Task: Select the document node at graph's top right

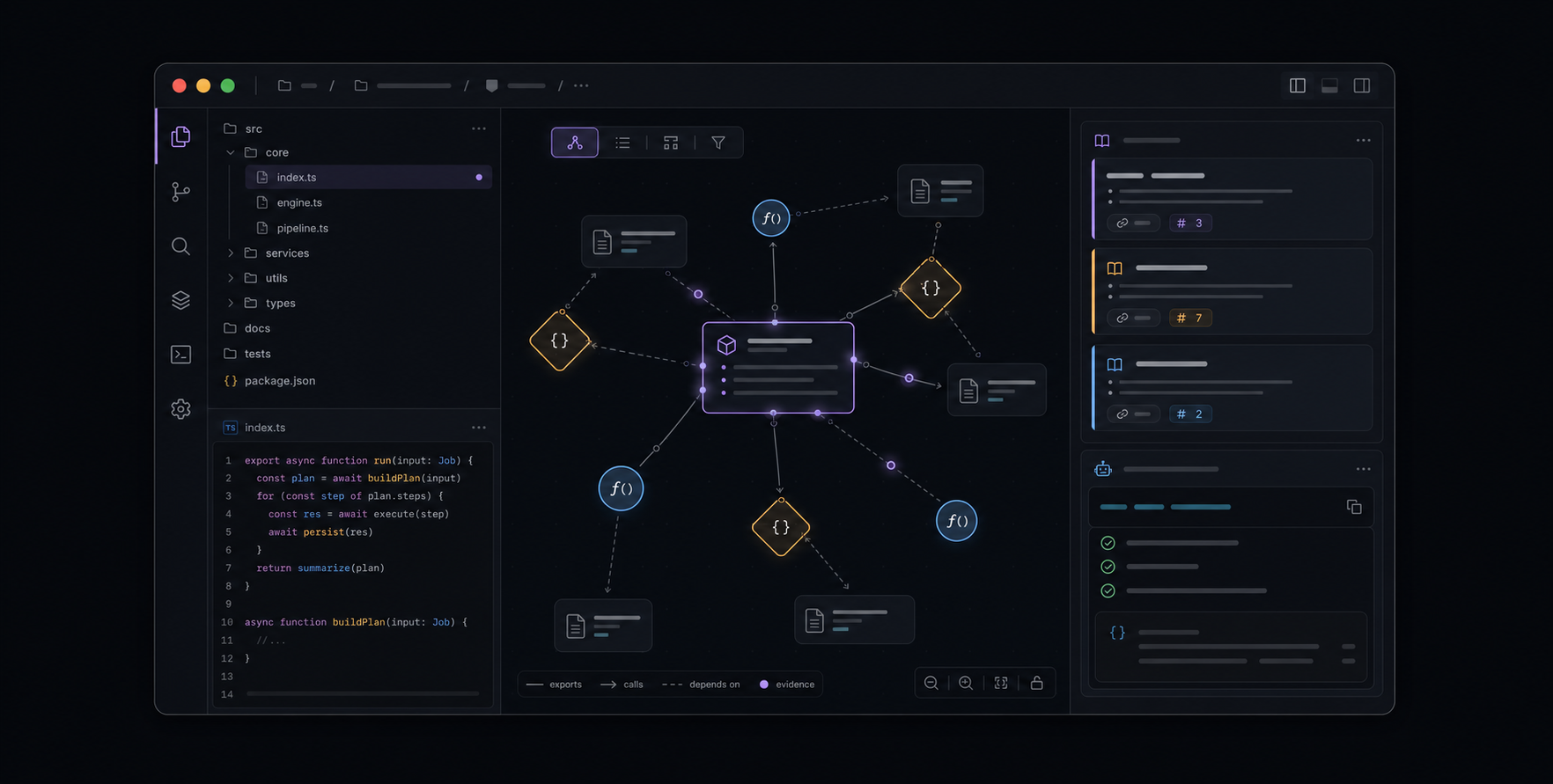Action: (940, 190)
